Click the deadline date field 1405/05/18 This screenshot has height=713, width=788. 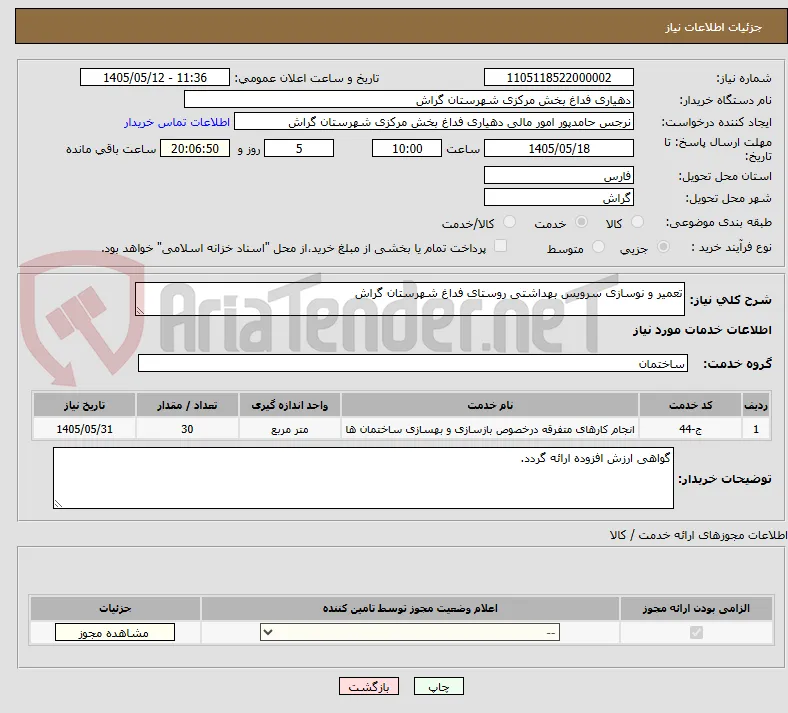(x=559, y=149)
